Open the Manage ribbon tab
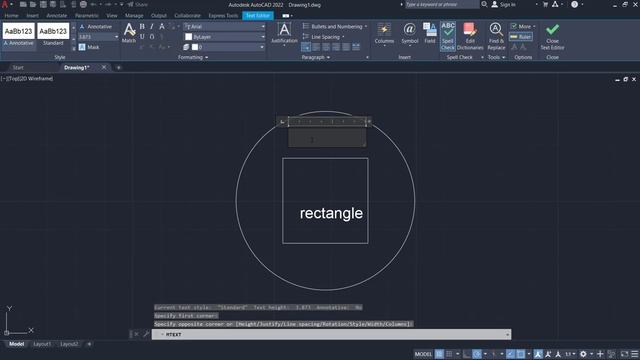Image resolution: width=640 pixels, height=360 pixels. tap(134, 16)
